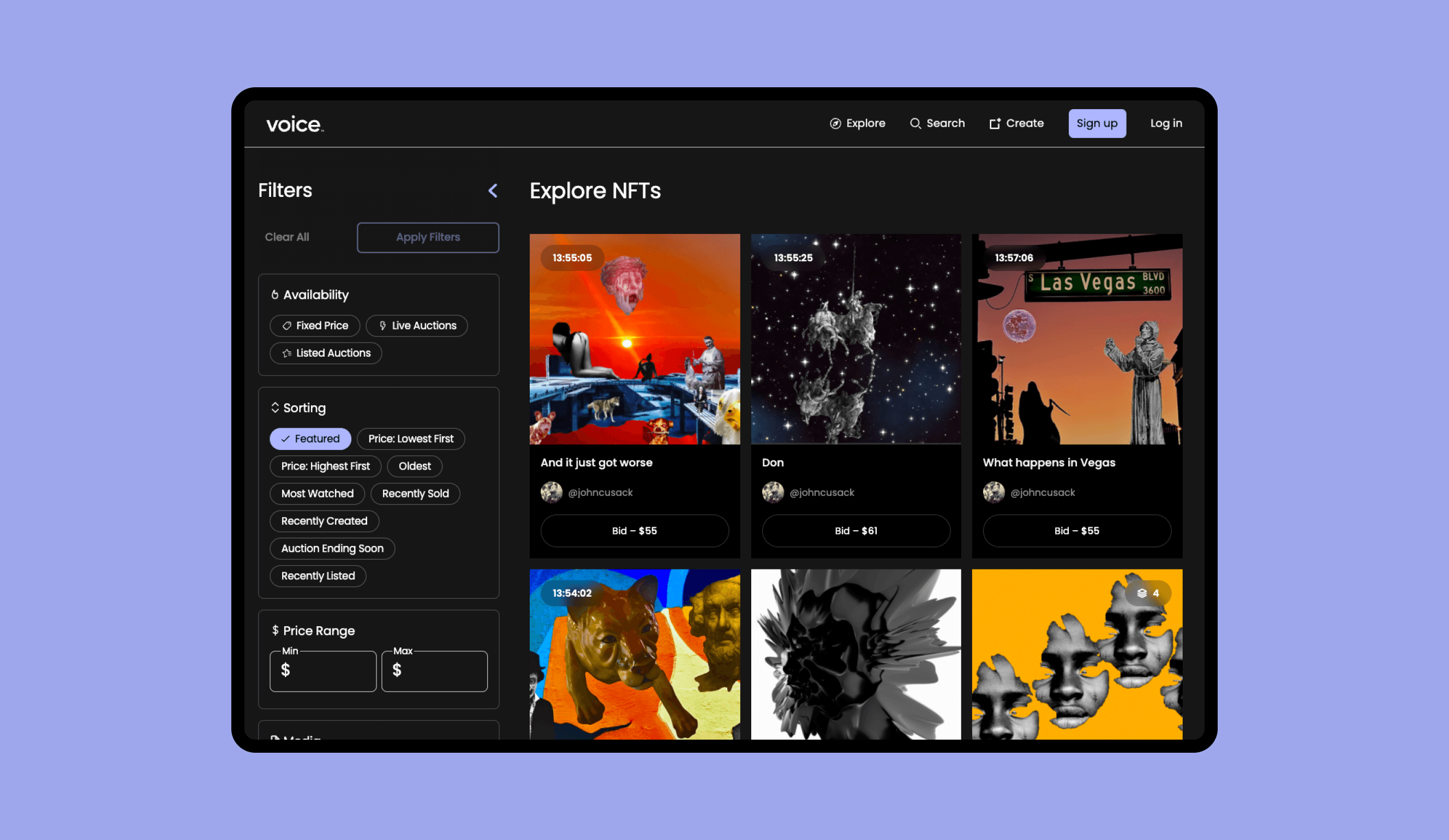This screenshot has height=840, width=1449.
Task: Open the cougar statue artwork thumbnail
Action: click(x=634, y=655)
